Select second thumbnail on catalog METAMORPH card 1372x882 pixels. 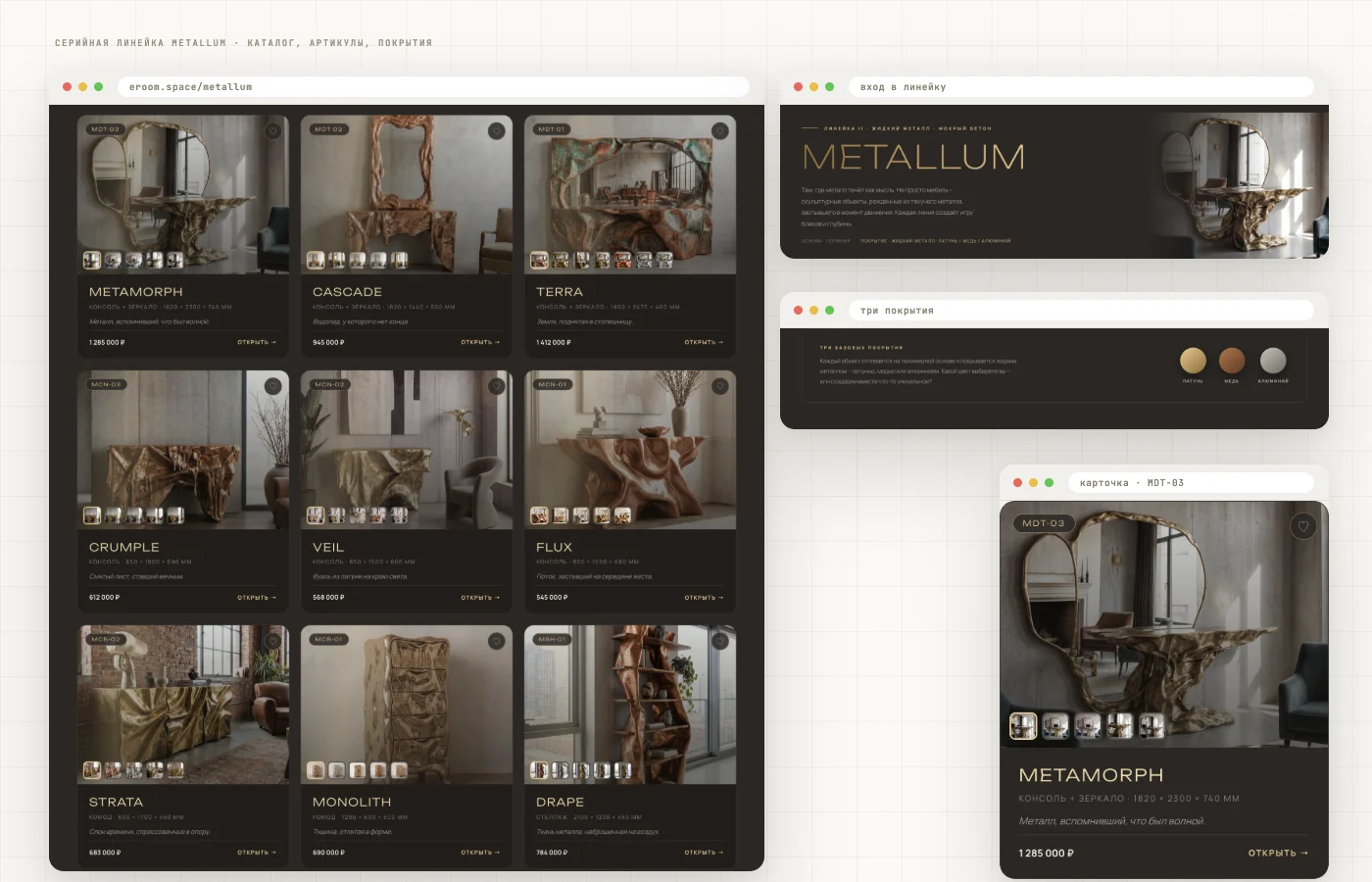coord(113,260)
